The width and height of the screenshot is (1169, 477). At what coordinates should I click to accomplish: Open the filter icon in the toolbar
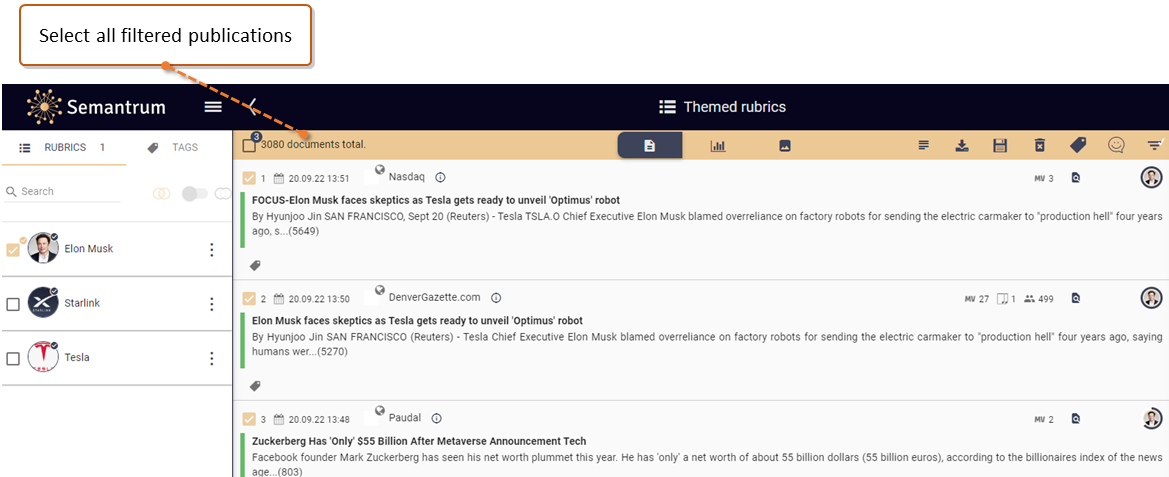click(1154, 145)
